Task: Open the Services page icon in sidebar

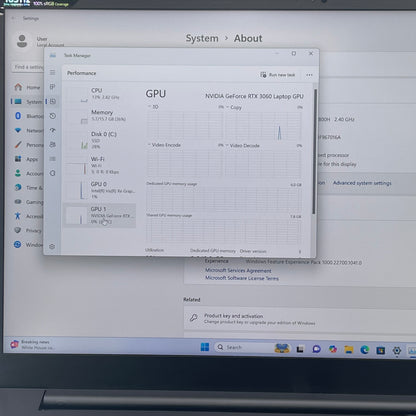Action: 52,173
